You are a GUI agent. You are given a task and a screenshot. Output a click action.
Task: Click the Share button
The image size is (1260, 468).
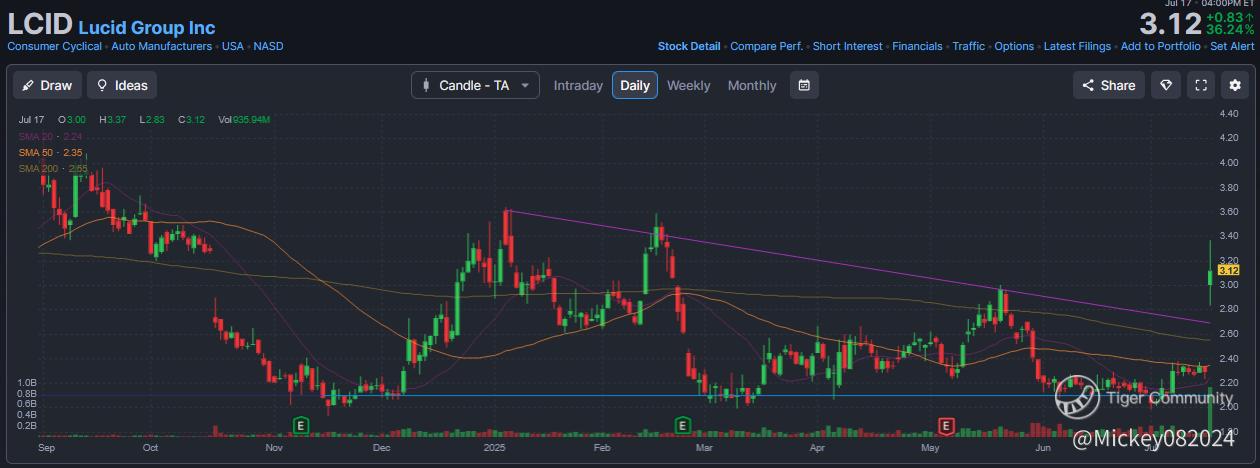[x=1109, y=85]
